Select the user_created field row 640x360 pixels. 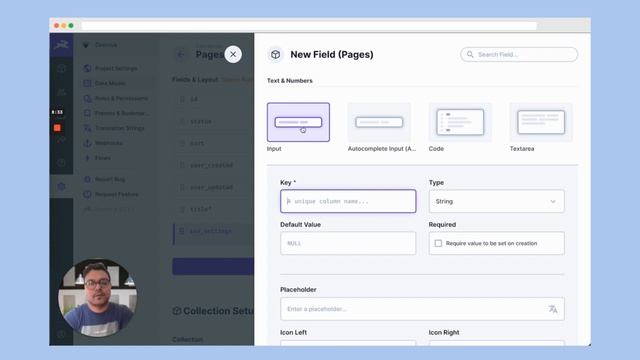[213, 165]
